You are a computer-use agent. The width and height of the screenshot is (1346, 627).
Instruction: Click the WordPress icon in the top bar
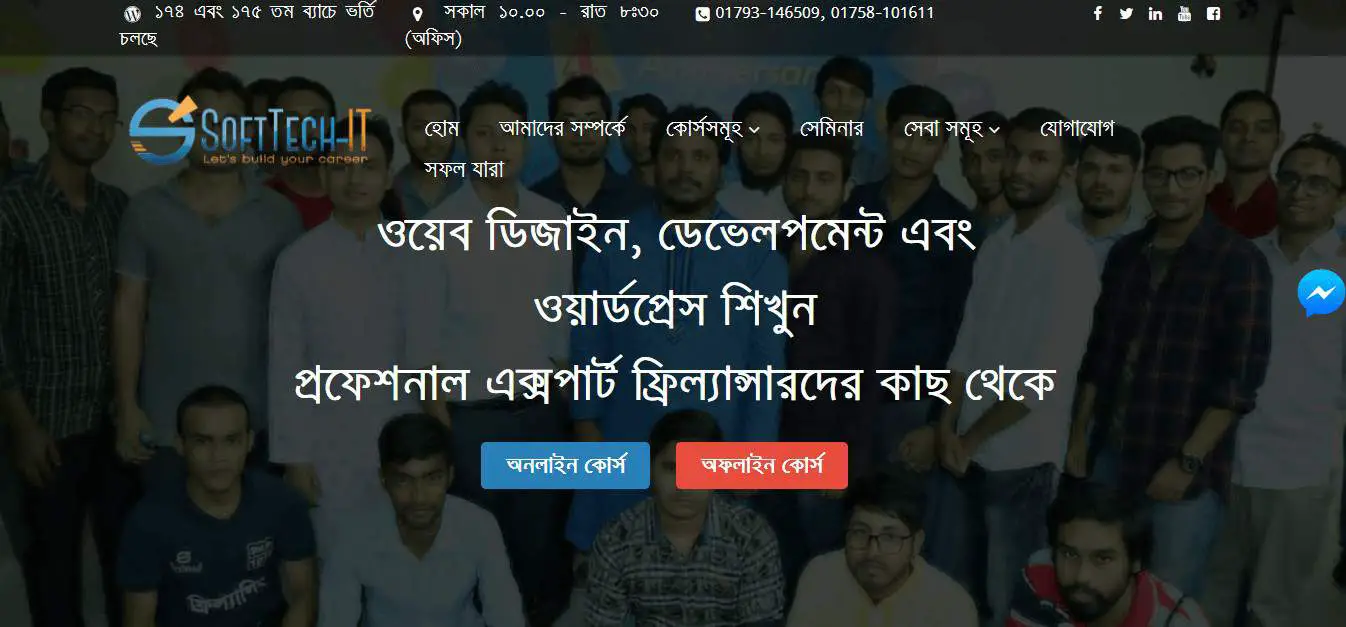132,14
